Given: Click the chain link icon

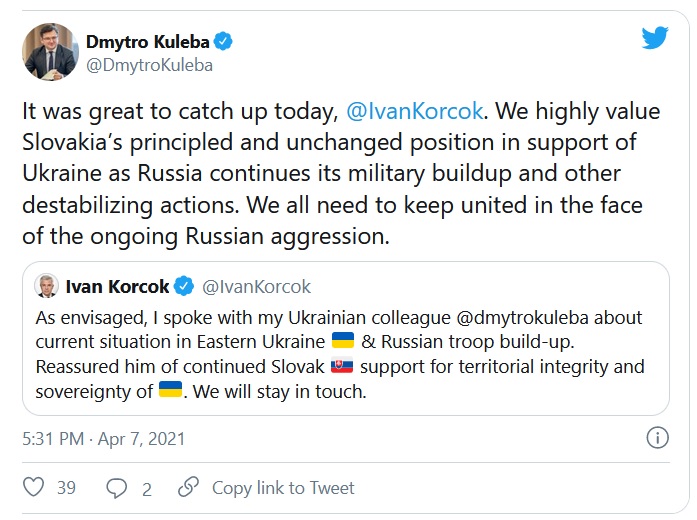Looking at the screenshot, I should coord(187,488).
